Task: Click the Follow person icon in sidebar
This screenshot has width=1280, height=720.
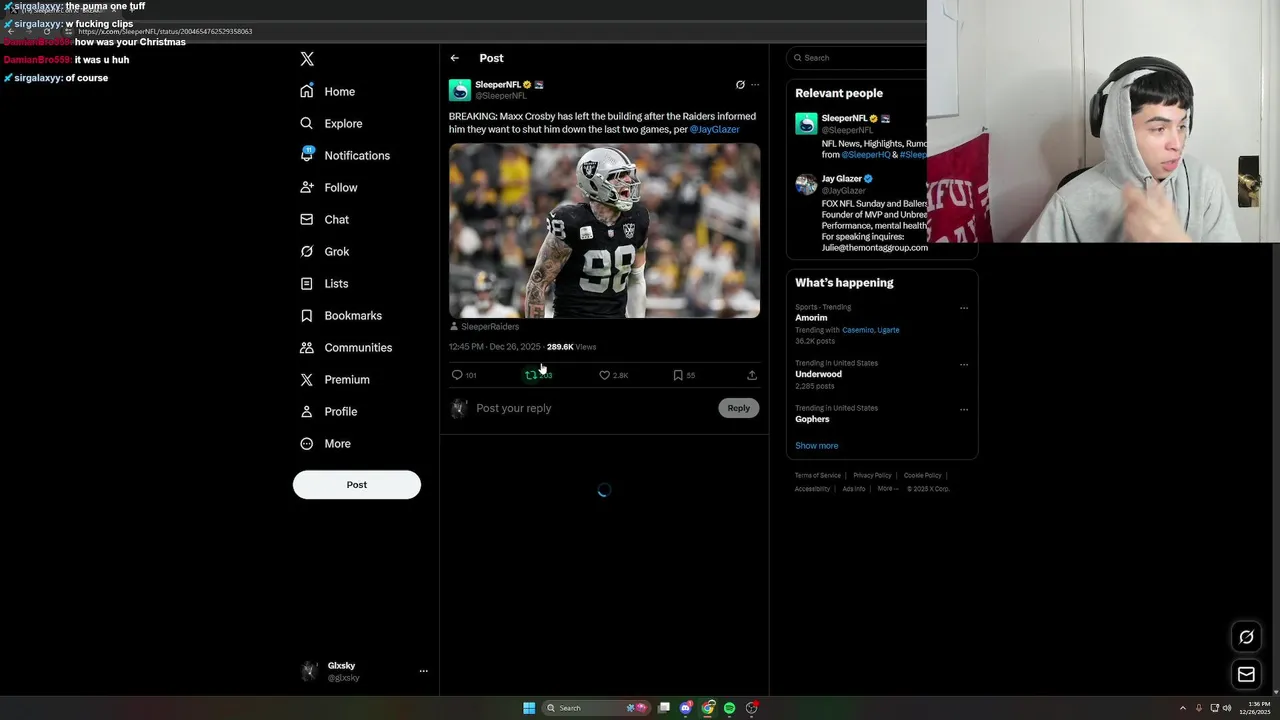Action: point(307,187)
